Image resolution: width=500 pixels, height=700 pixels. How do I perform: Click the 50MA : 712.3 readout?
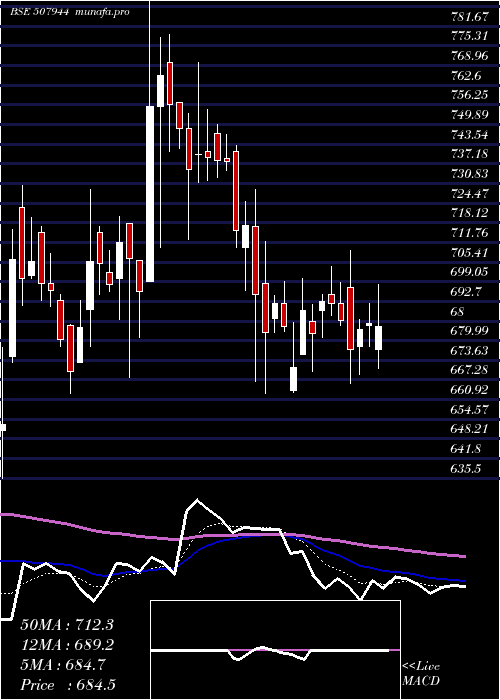pos(67,625)
